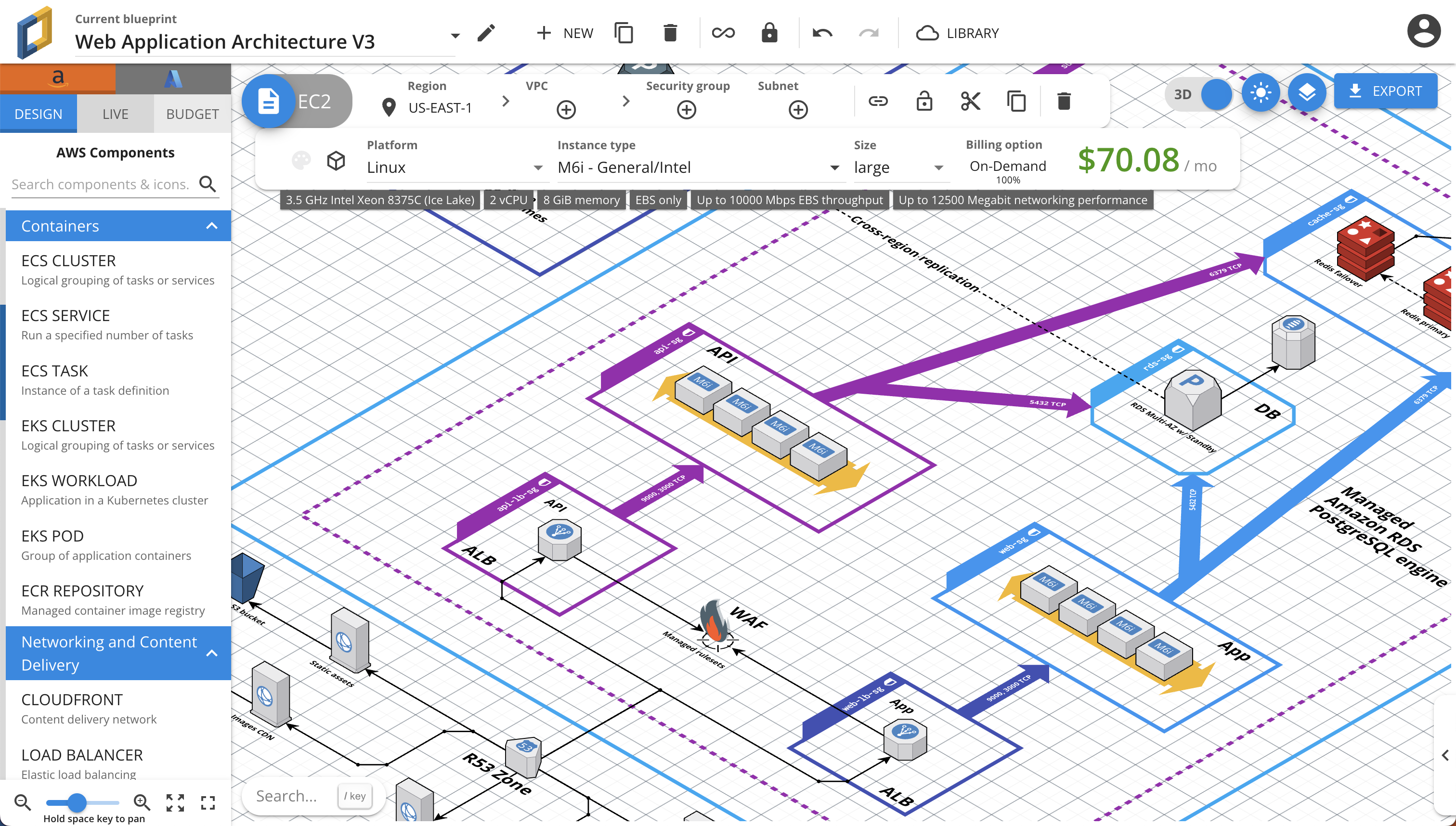Open the user account avatar menu

[1424, 31]
